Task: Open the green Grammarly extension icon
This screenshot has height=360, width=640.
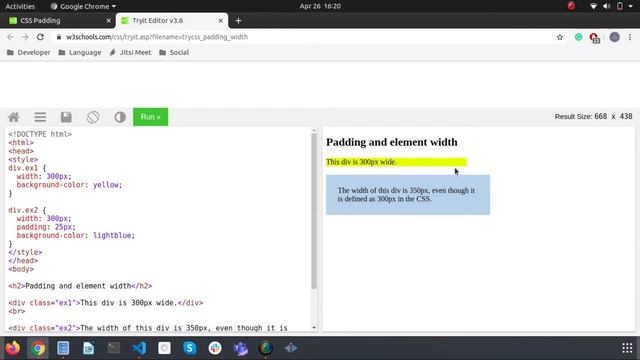Action: tap(578, 37)
